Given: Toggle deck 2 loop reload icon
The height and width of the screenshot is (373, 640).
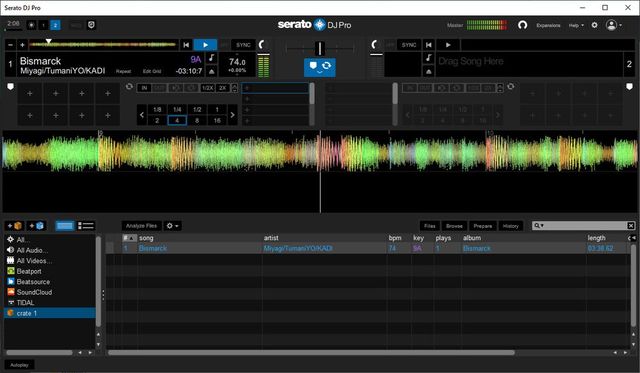Looking at the screenshot, I should coord(511,87).
